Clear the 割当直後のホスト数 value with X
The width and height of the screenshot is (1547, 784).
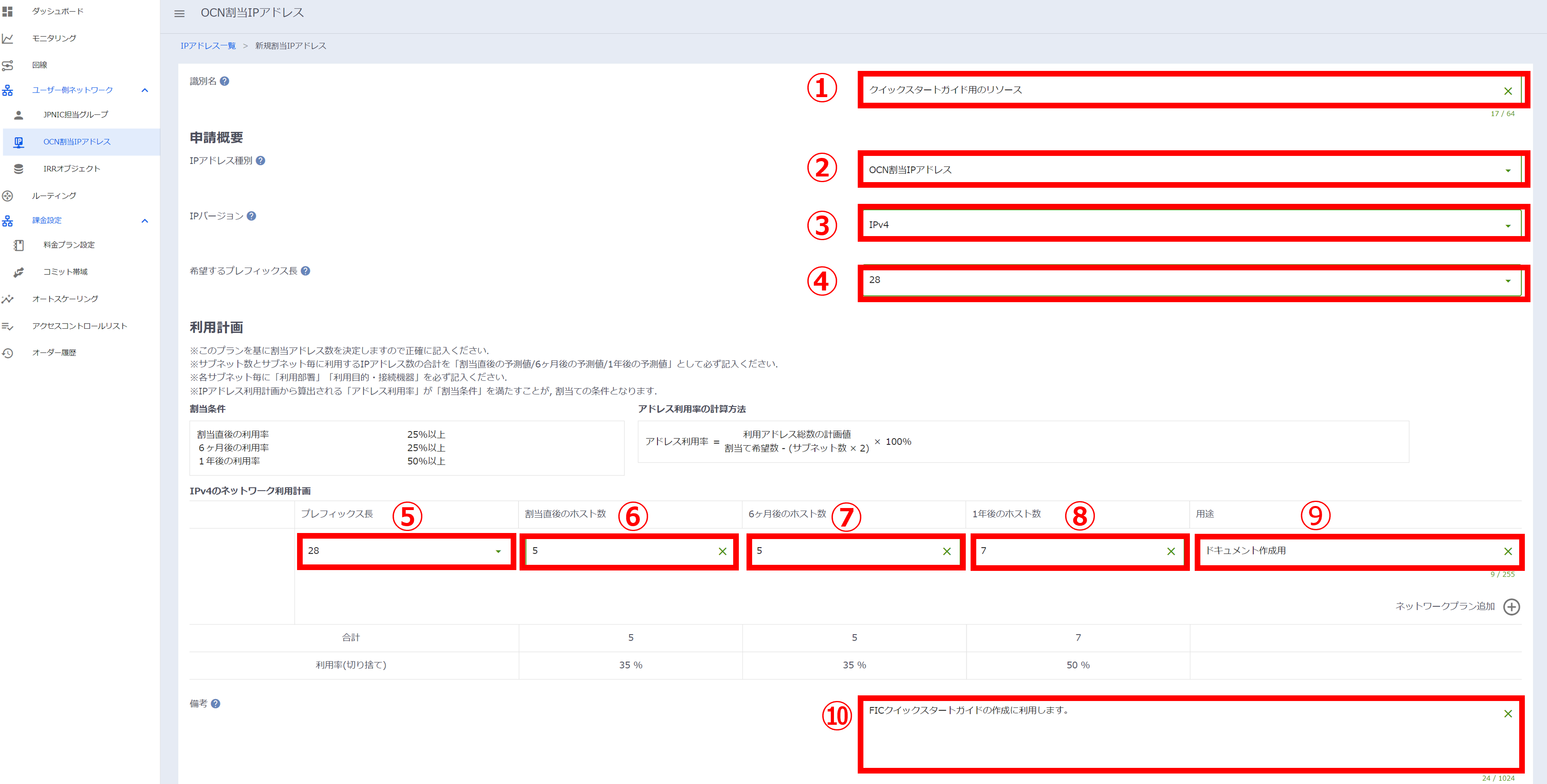(722, 551)
